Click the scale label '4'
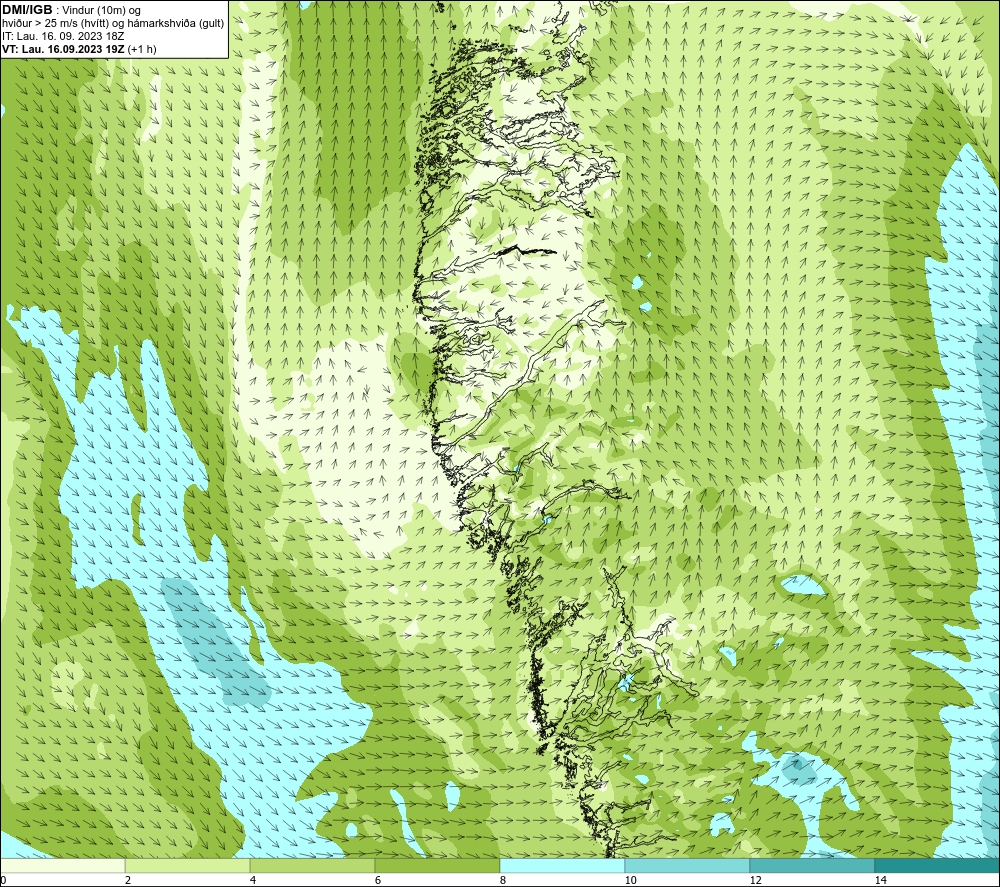This screenshot has width=1000, height=887. pos(253,880)
